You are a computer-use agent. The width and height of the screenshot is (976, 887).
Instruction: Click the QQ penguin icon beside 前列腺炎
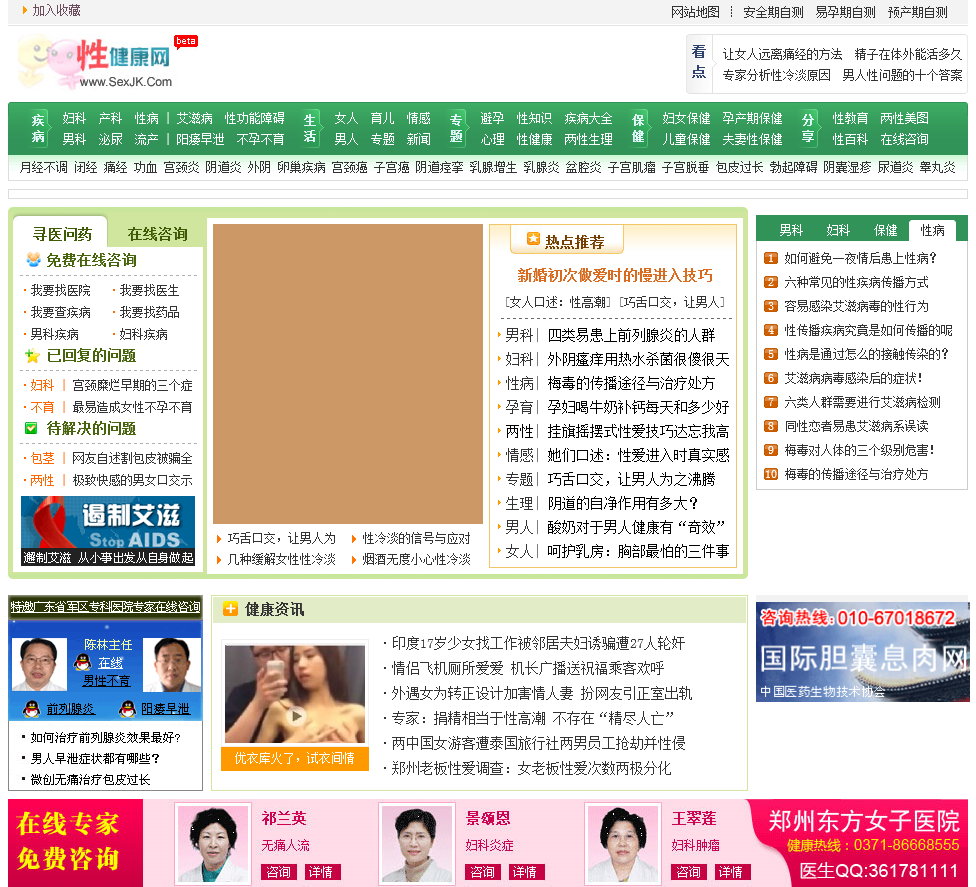tap(31, 708)
